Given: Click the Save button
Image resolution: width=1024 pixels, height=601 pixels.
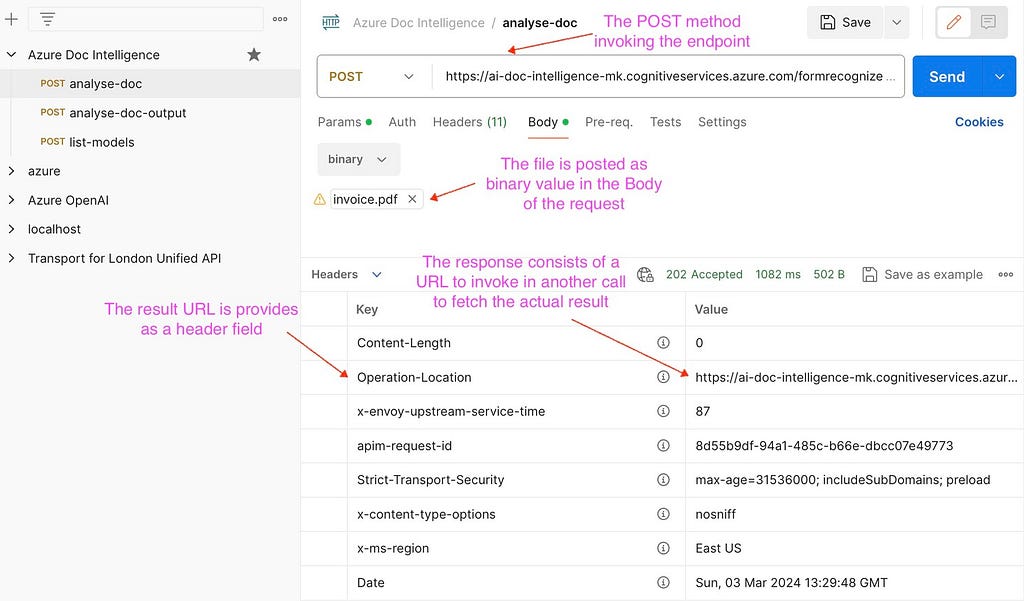Looking at the screenshot, I should pos(845,23).
